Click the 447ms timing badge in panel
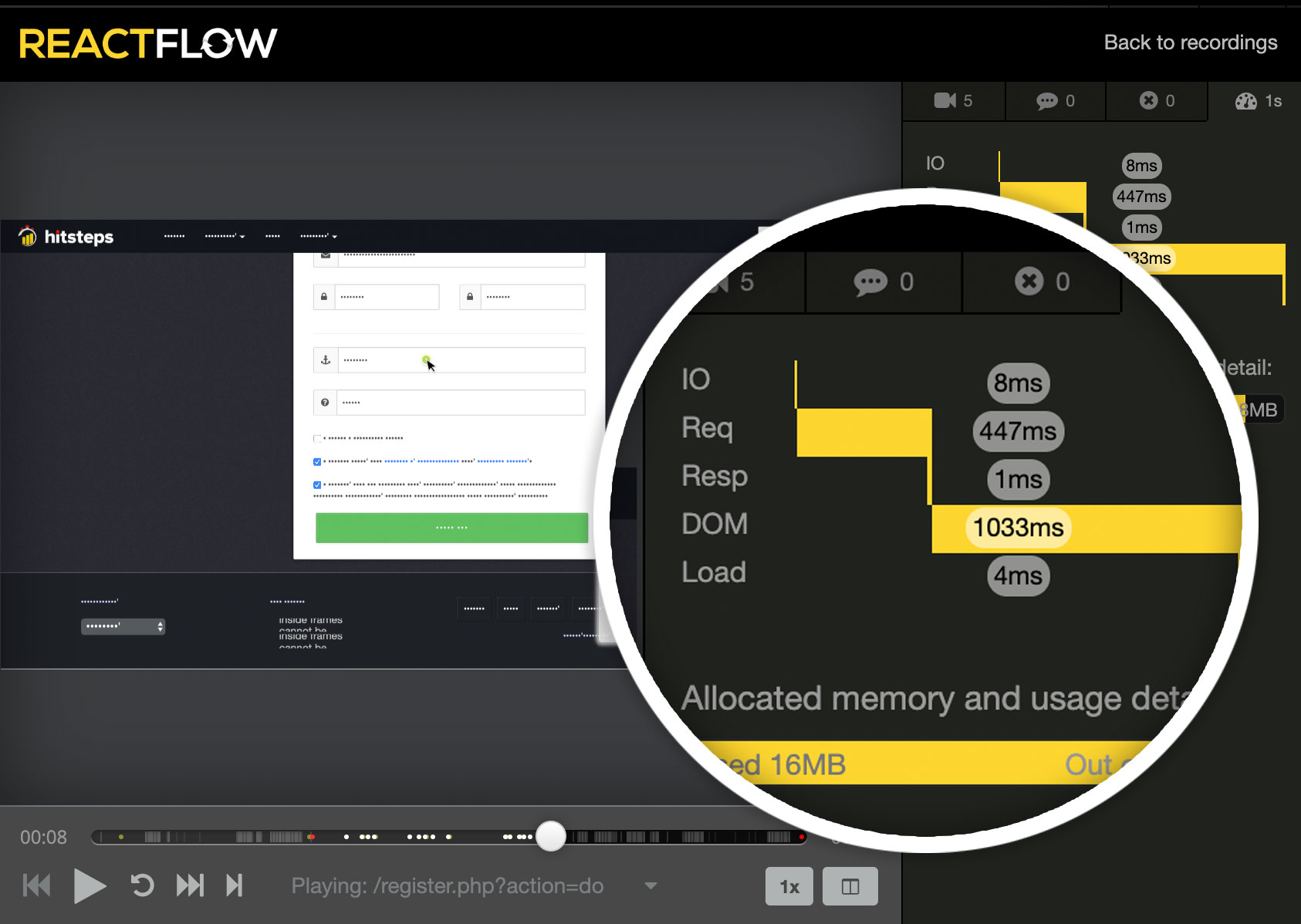The height and width of the screenshot is (924, 1301). 1141,196
